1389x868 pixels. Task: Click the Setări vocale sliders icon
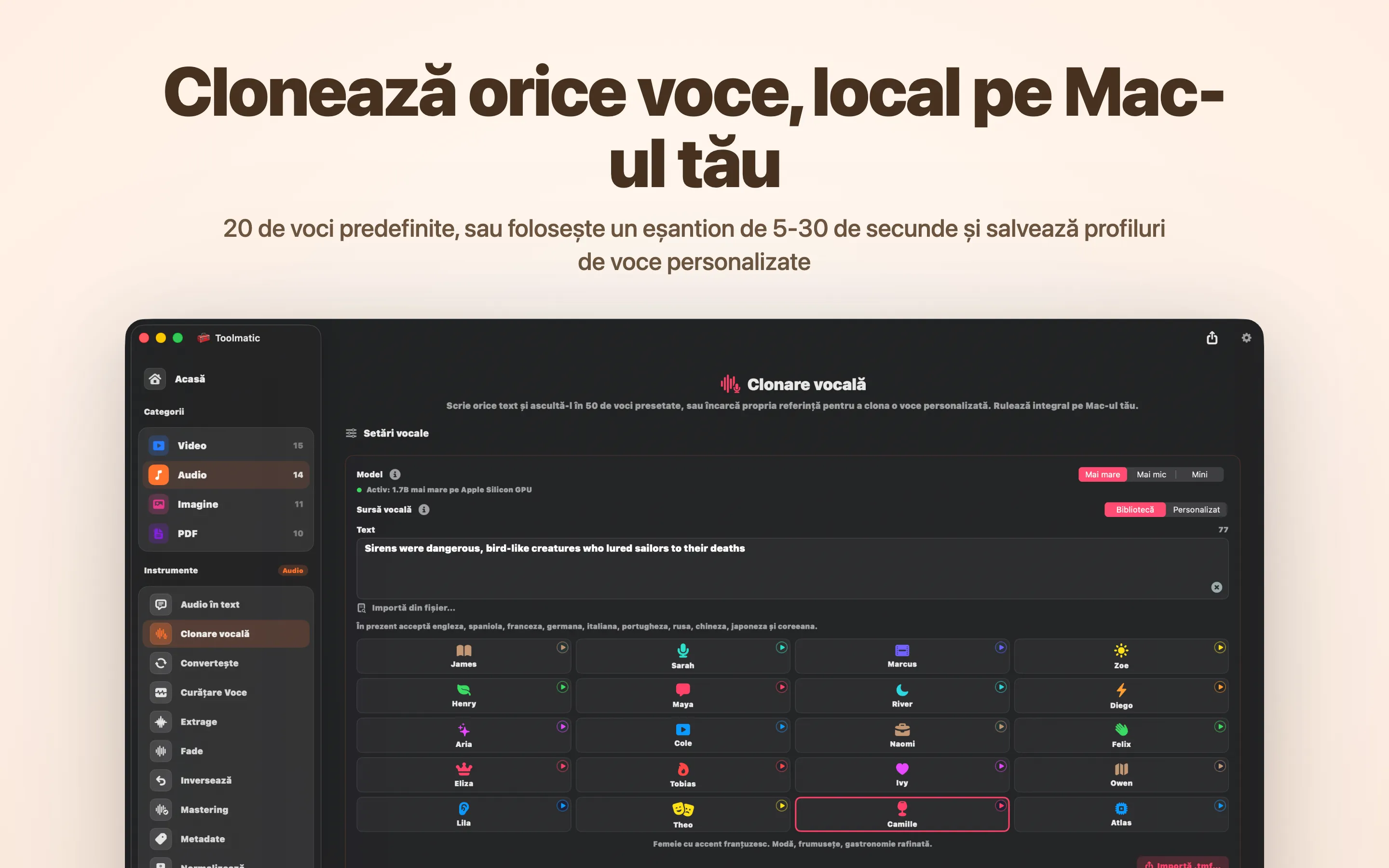[x=351, y=433]
